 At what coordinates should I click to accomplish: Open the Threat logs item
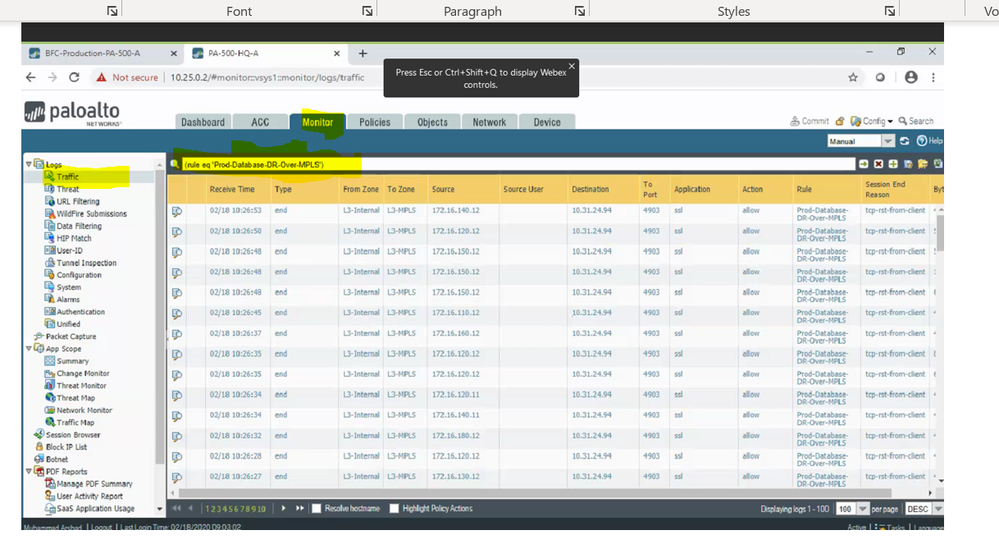[68, 189]
